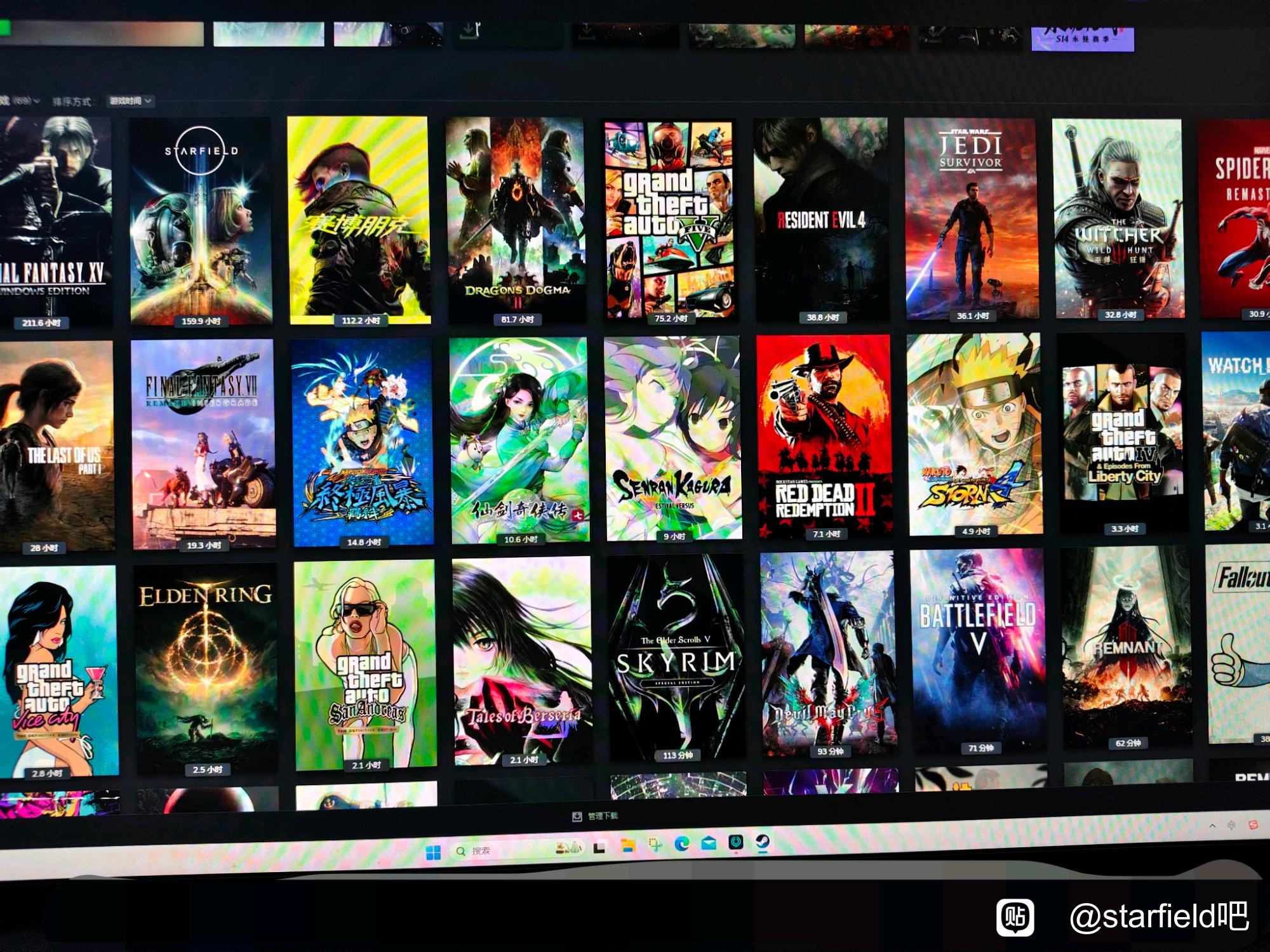The width and height of the screenshot is (1270, 952).
Task: Click the Sogou input method tray icon
Action: (x=1253, y=824)
